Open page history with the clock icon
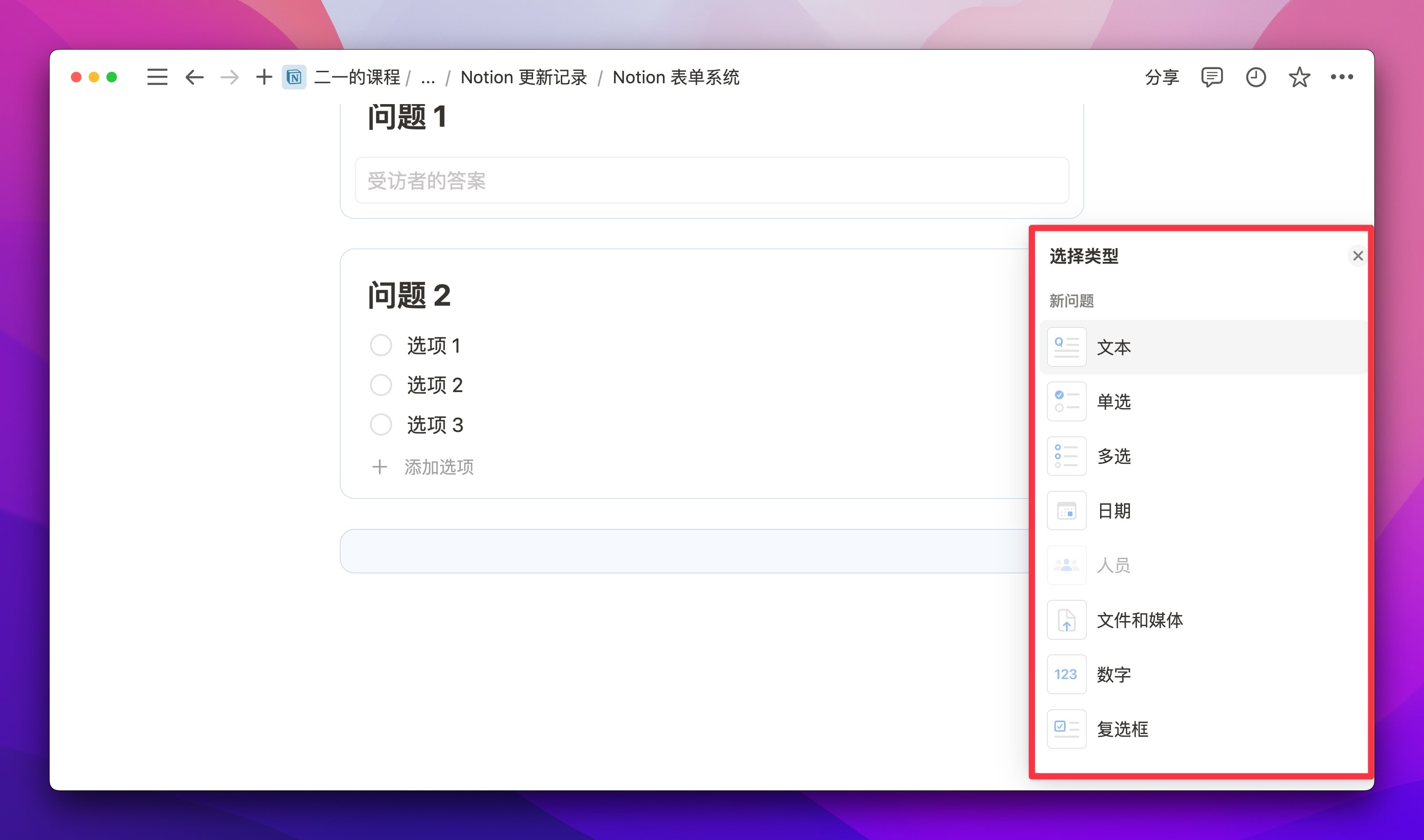The width and height of the screenshot is (1424, 840). 1255,77
